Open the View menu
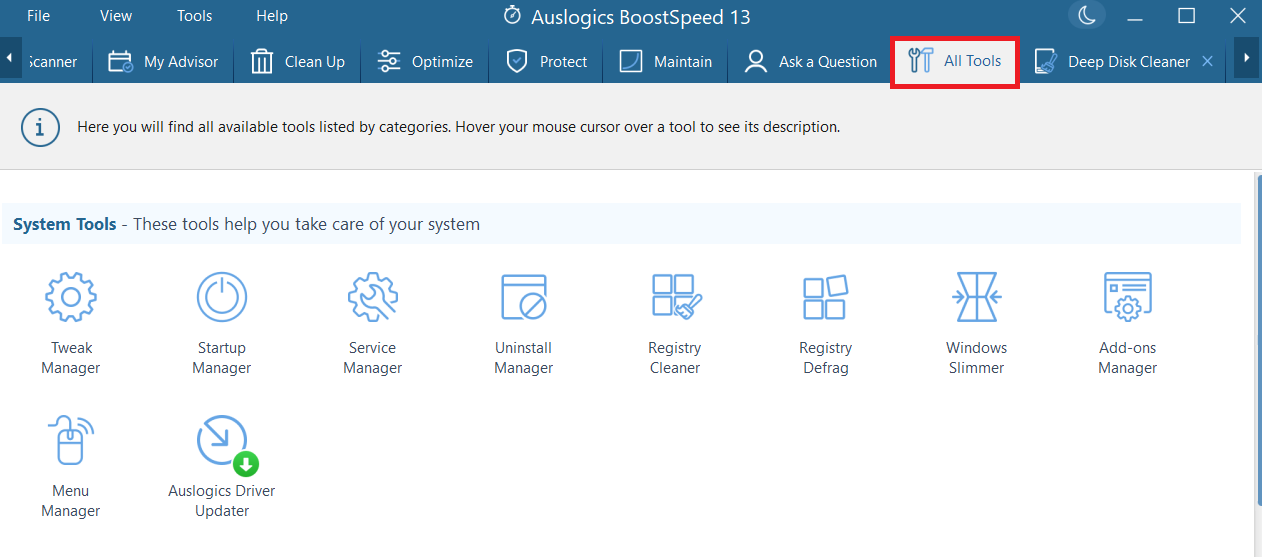1262x557 pixels. click(x=116, y=16)
